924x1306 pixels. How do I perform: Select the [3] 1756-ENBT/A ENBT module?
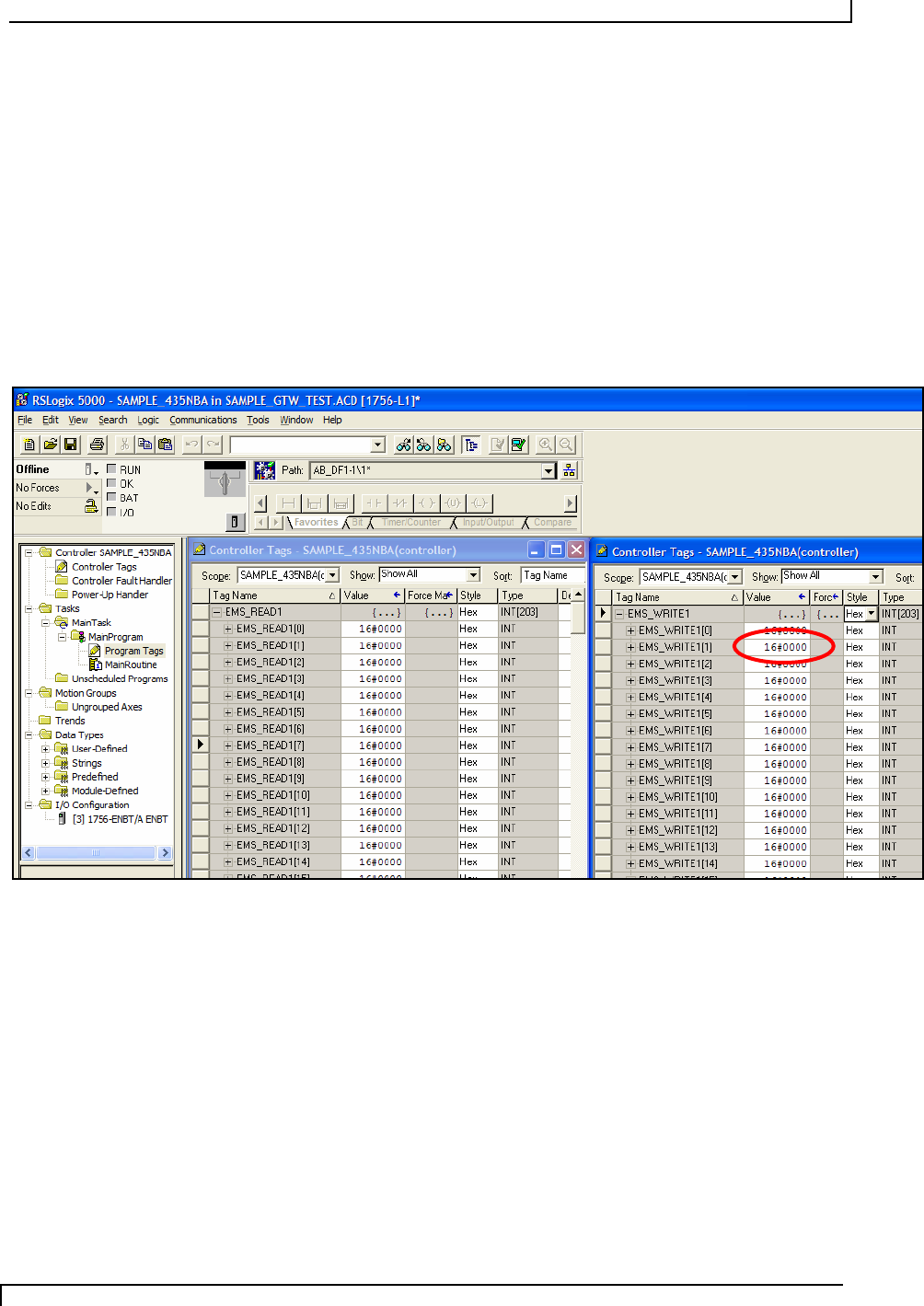120,819
